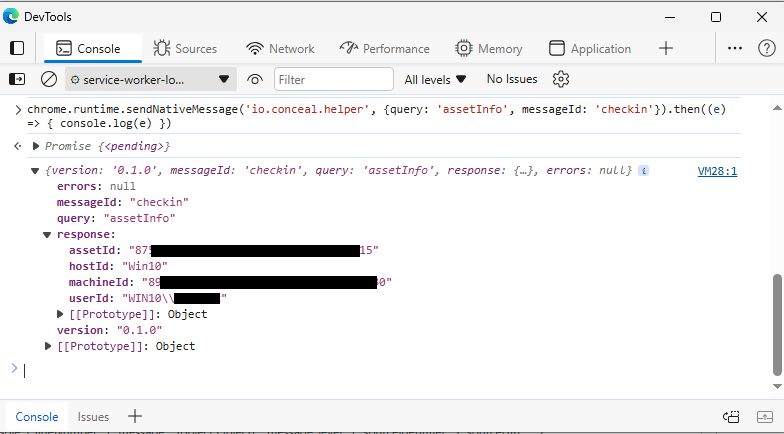Click the plus icon for more tools

[x=666, y=48]
